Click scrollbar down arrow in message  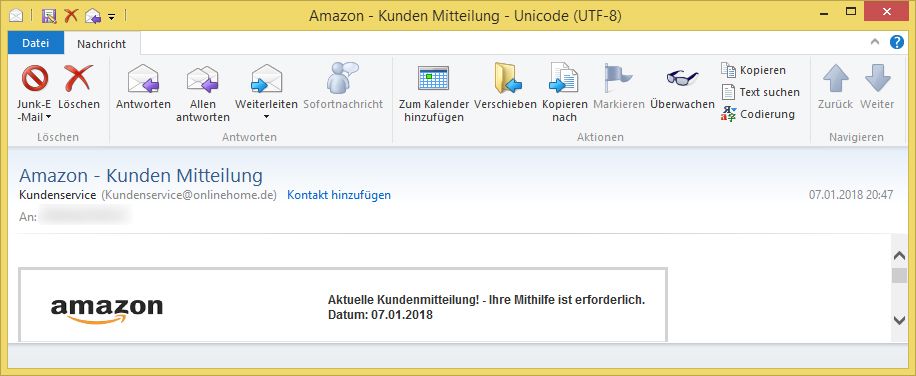(x=899, y=319)
